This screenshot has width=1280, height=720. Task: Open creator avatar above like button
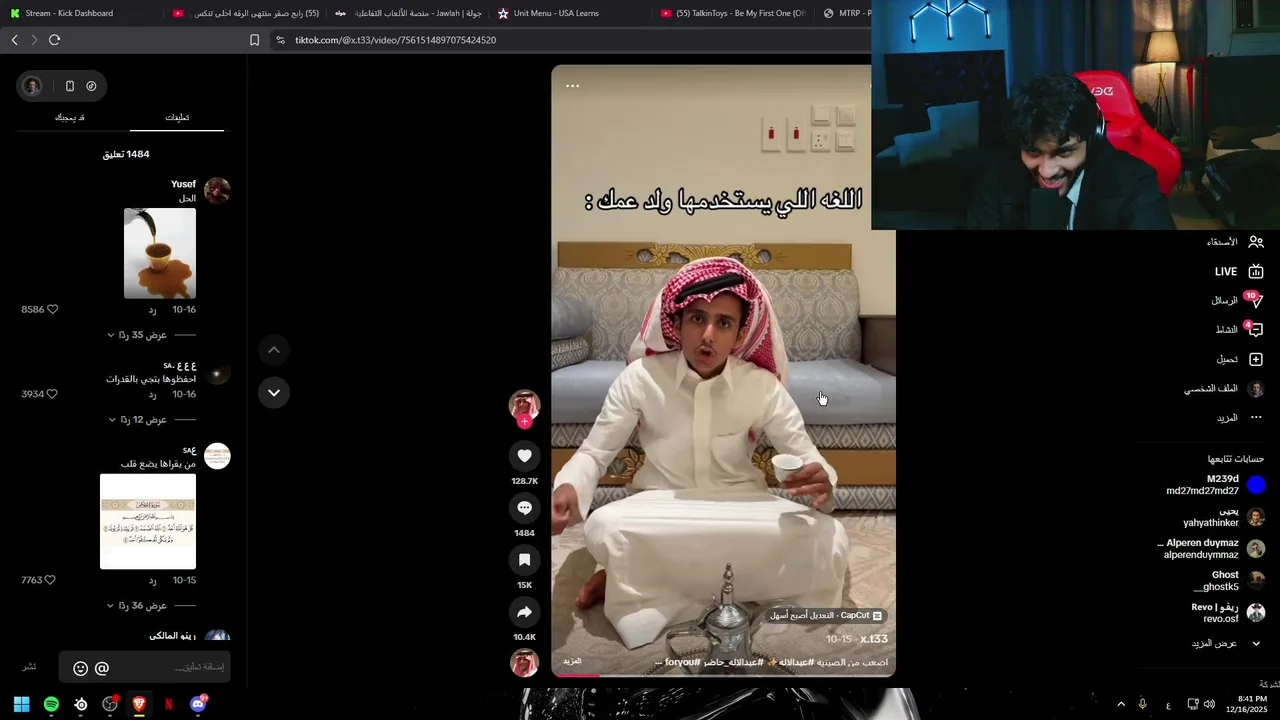coord(524,404)
